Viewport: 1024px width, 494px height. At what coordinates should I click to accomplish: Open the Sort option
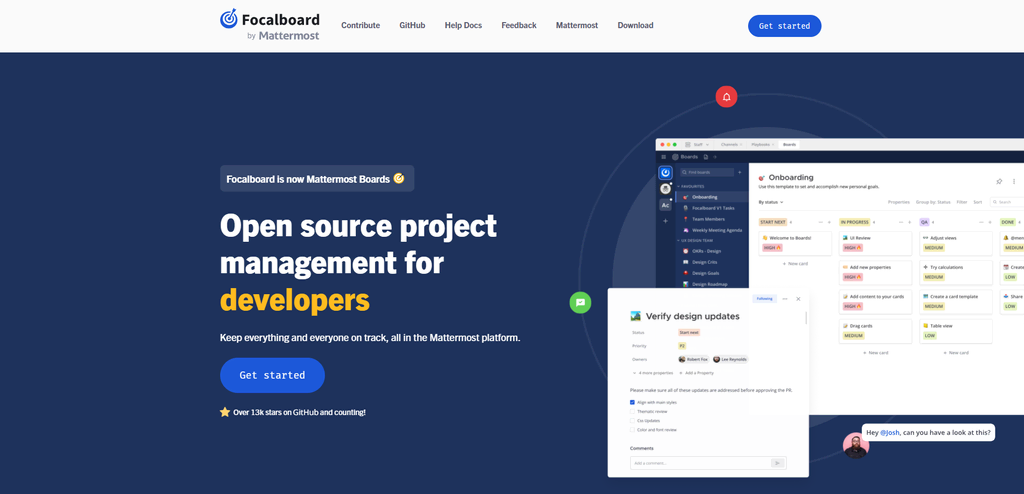point(978,202)
